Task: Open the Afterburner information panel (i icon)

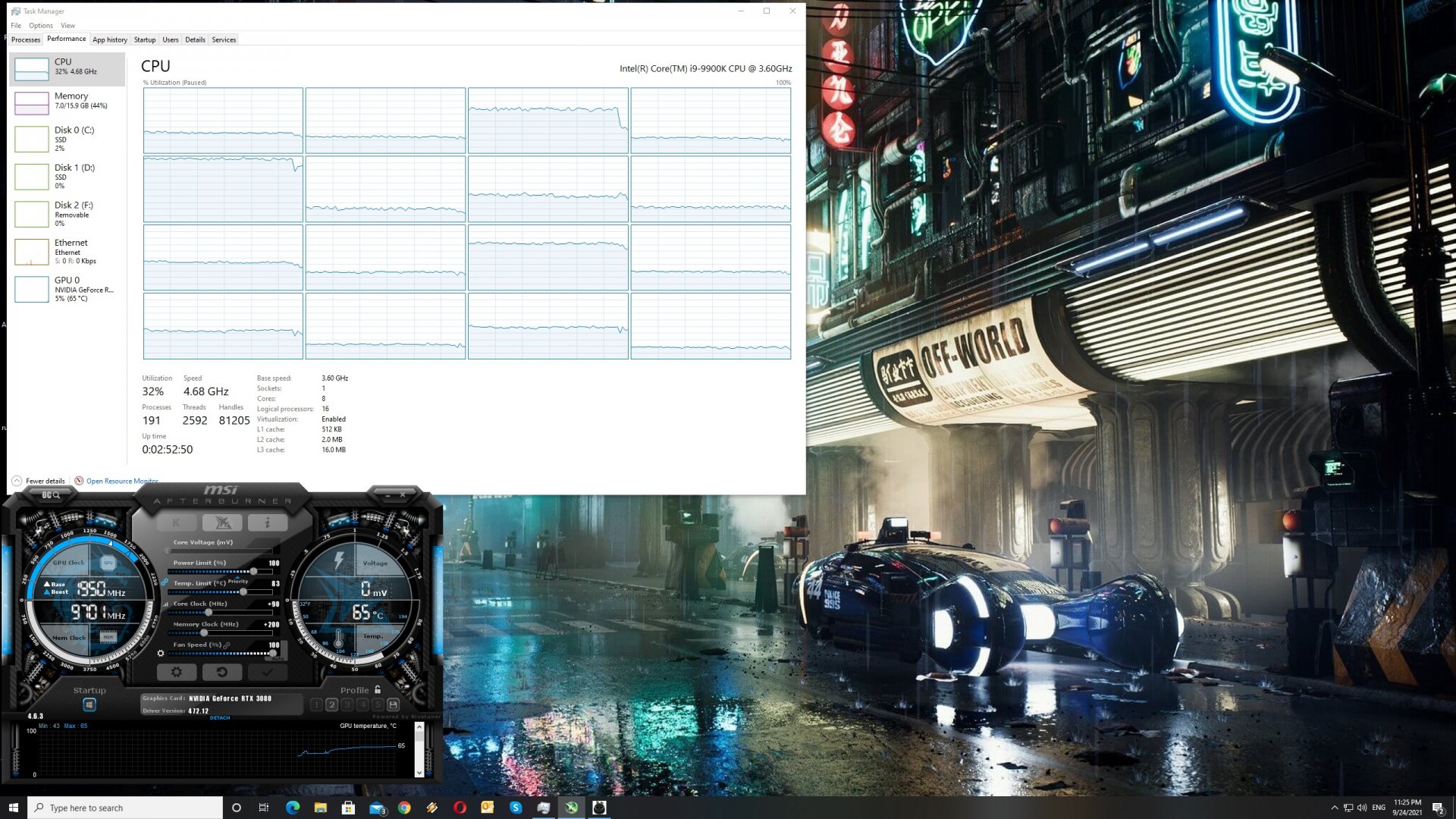Action: tap(268, 522)
